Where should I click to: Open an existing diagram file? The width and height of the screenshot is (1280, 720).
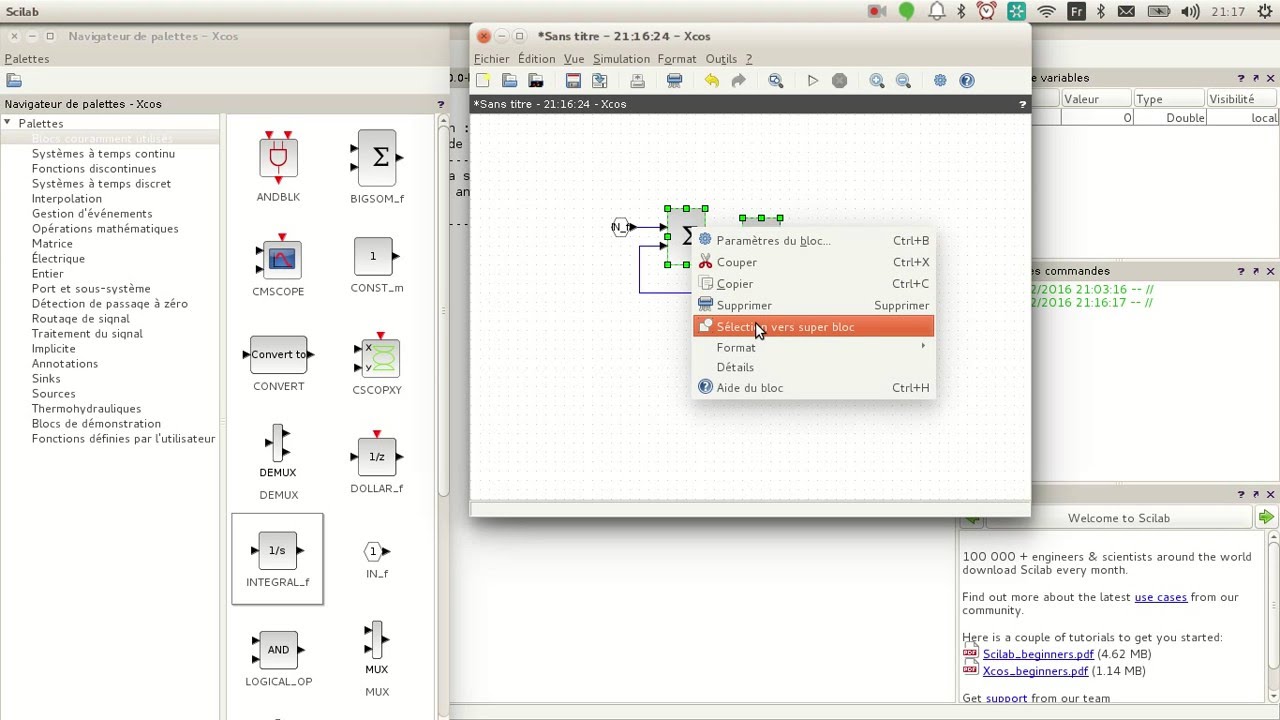point(510,81)
